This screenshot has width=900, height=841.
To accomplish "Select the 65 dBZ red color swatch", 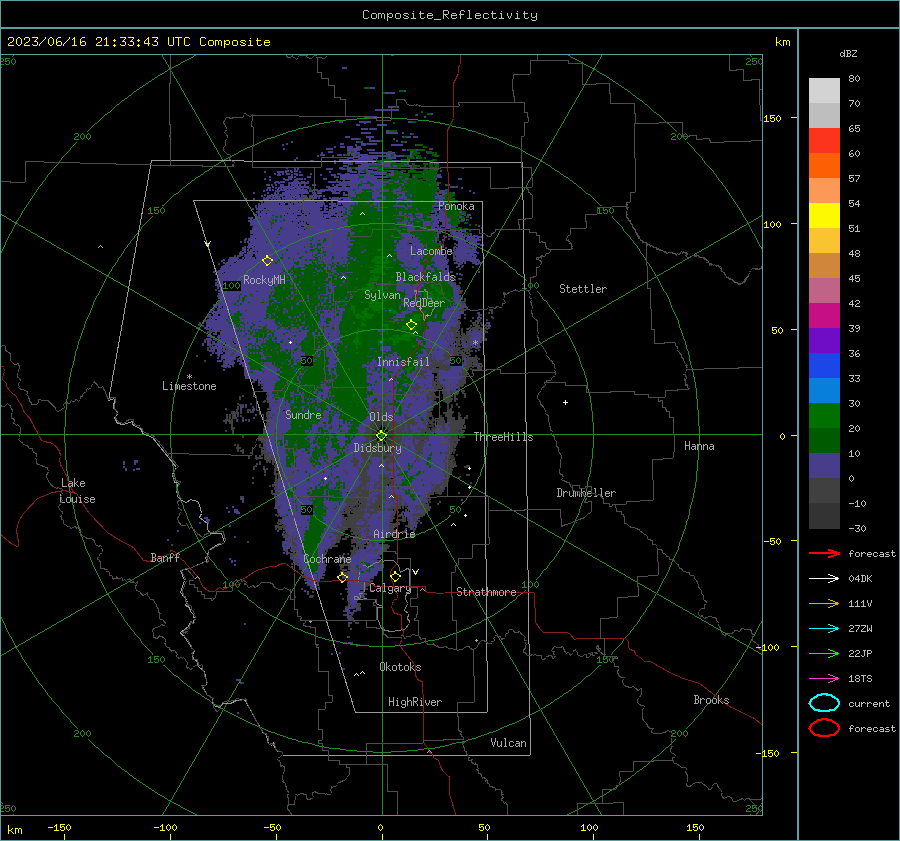I will [x=824, y=140].
